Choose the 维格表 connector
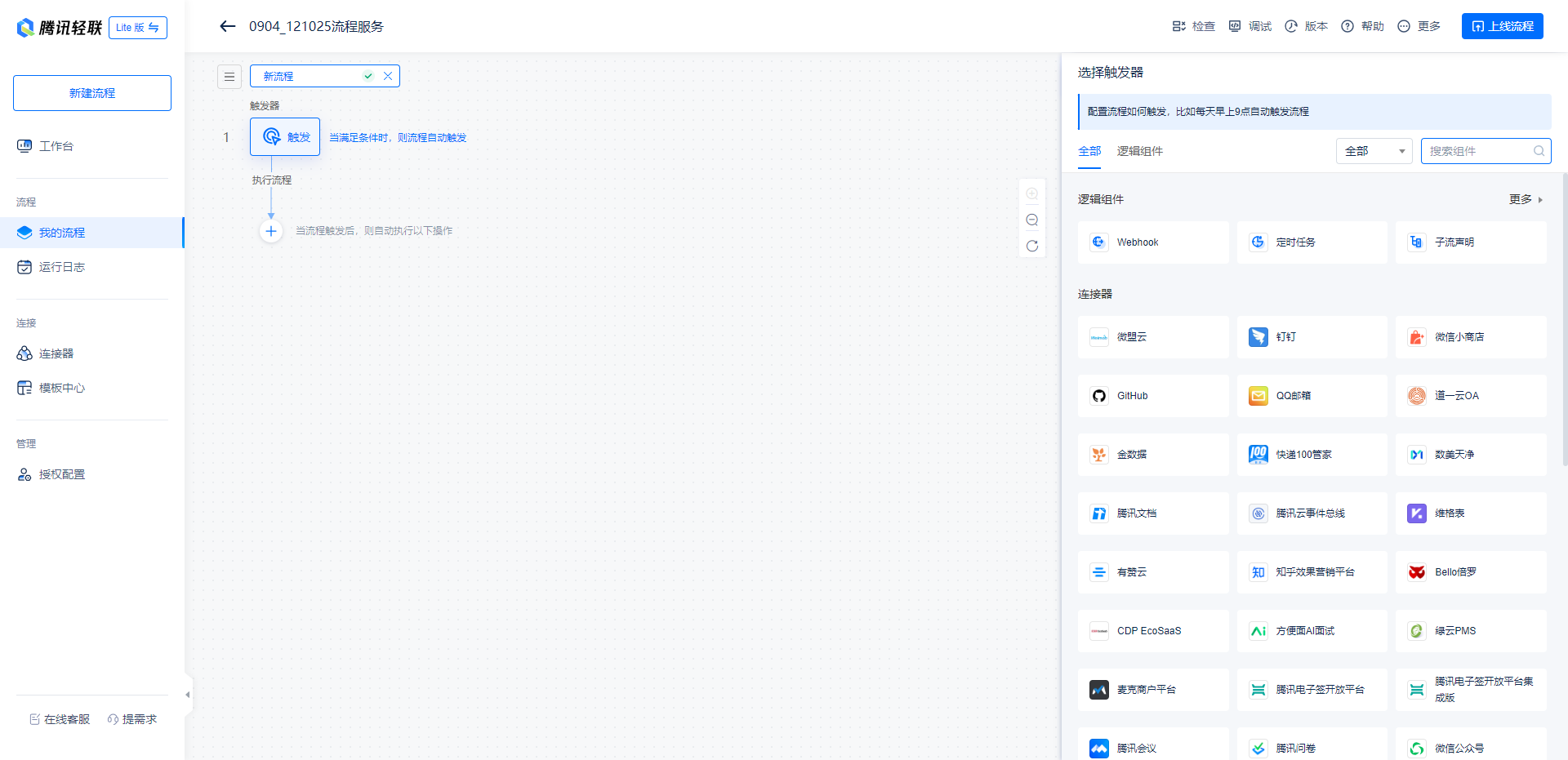This screenshot has width=1568, height=760. click(x=1471, y=513)
